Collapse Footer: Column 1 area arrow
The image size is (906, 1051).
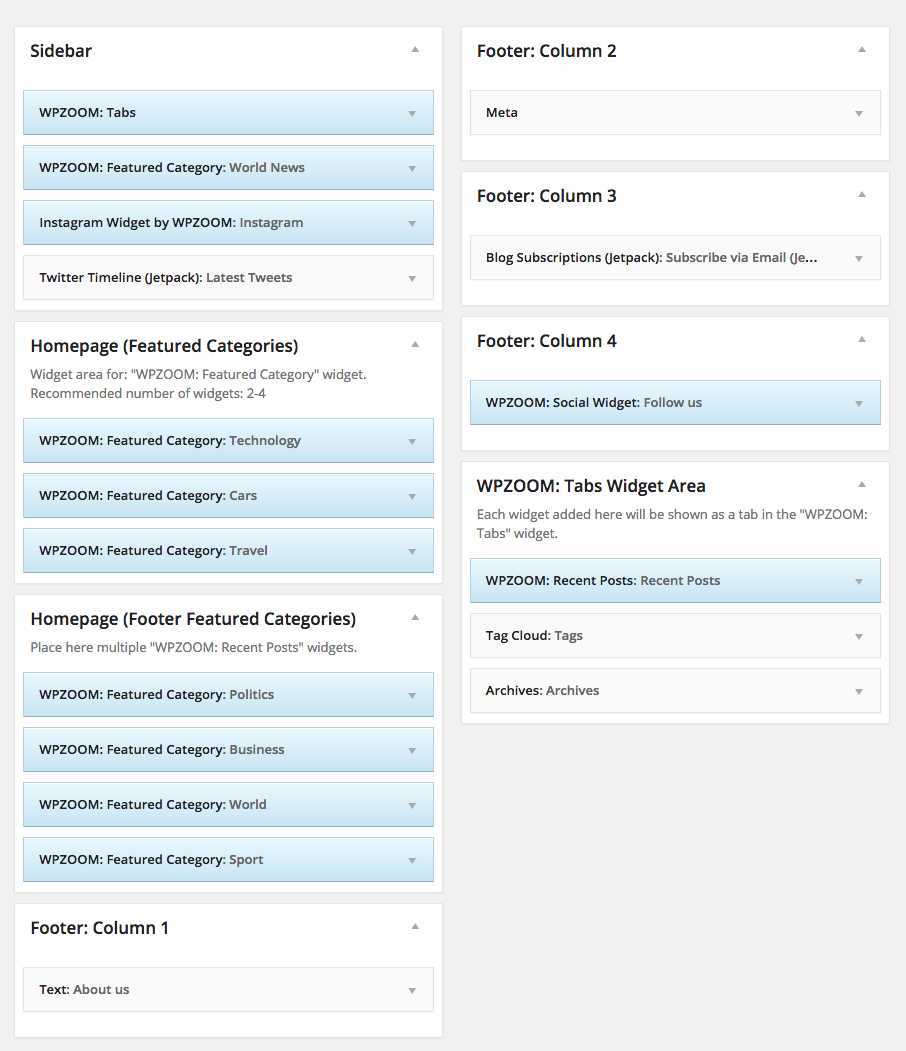415,926
